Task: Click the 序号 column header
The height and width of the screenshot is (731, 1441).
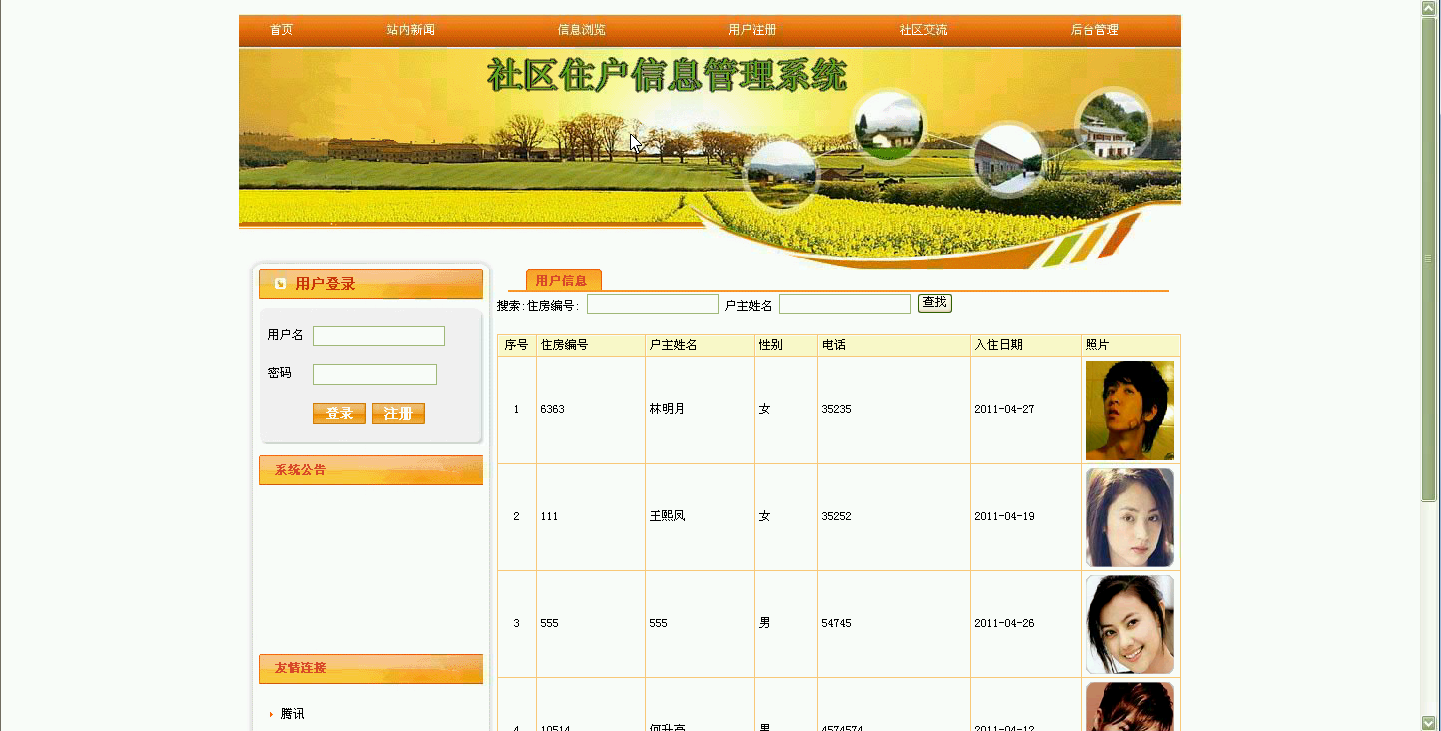Action: (x=516, y=345)
